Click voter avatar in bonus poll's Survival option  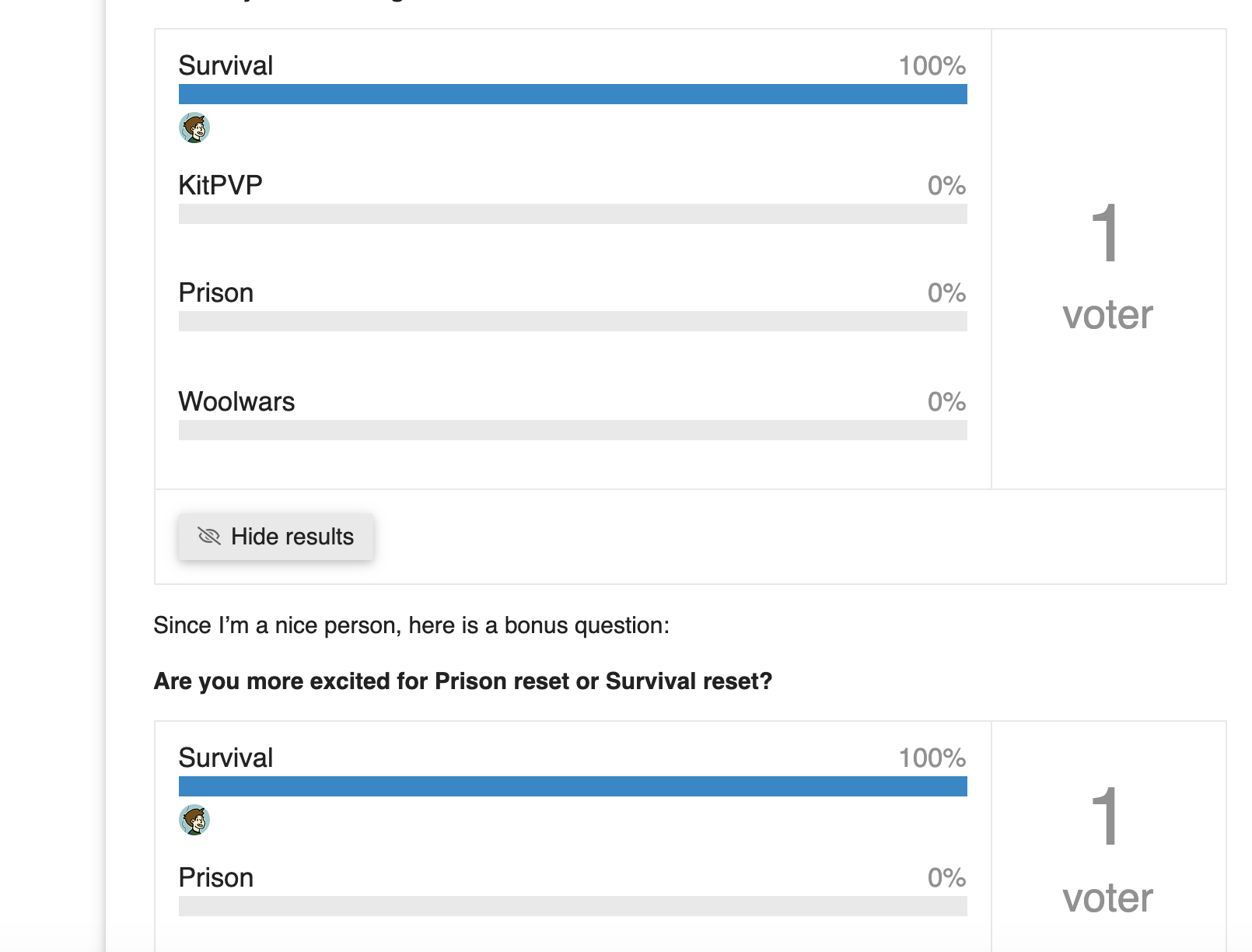click(x=194, y=820)
